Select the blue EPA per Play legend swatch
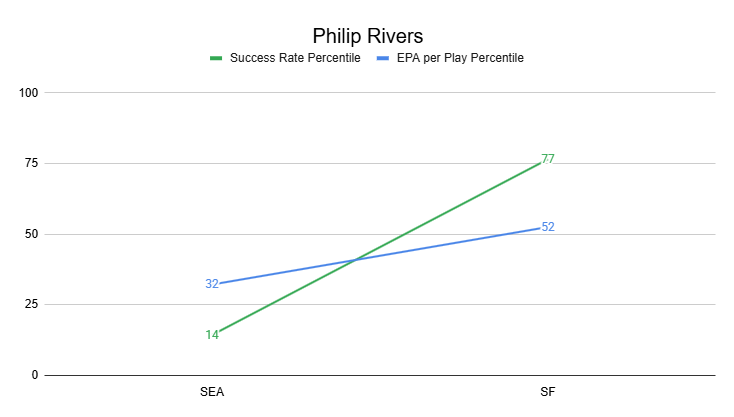The height and width of the screenshot is (417, 734). (382, 58)
